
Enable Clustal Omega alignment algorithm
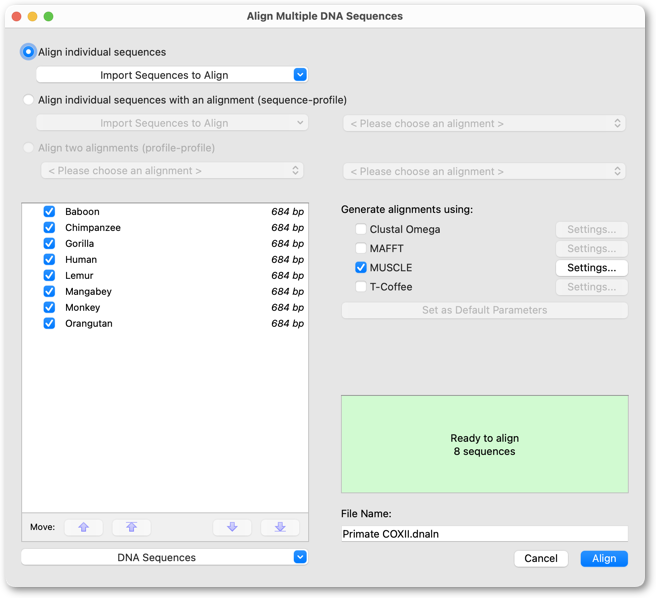pyautogui.click(x=361, y=229)
